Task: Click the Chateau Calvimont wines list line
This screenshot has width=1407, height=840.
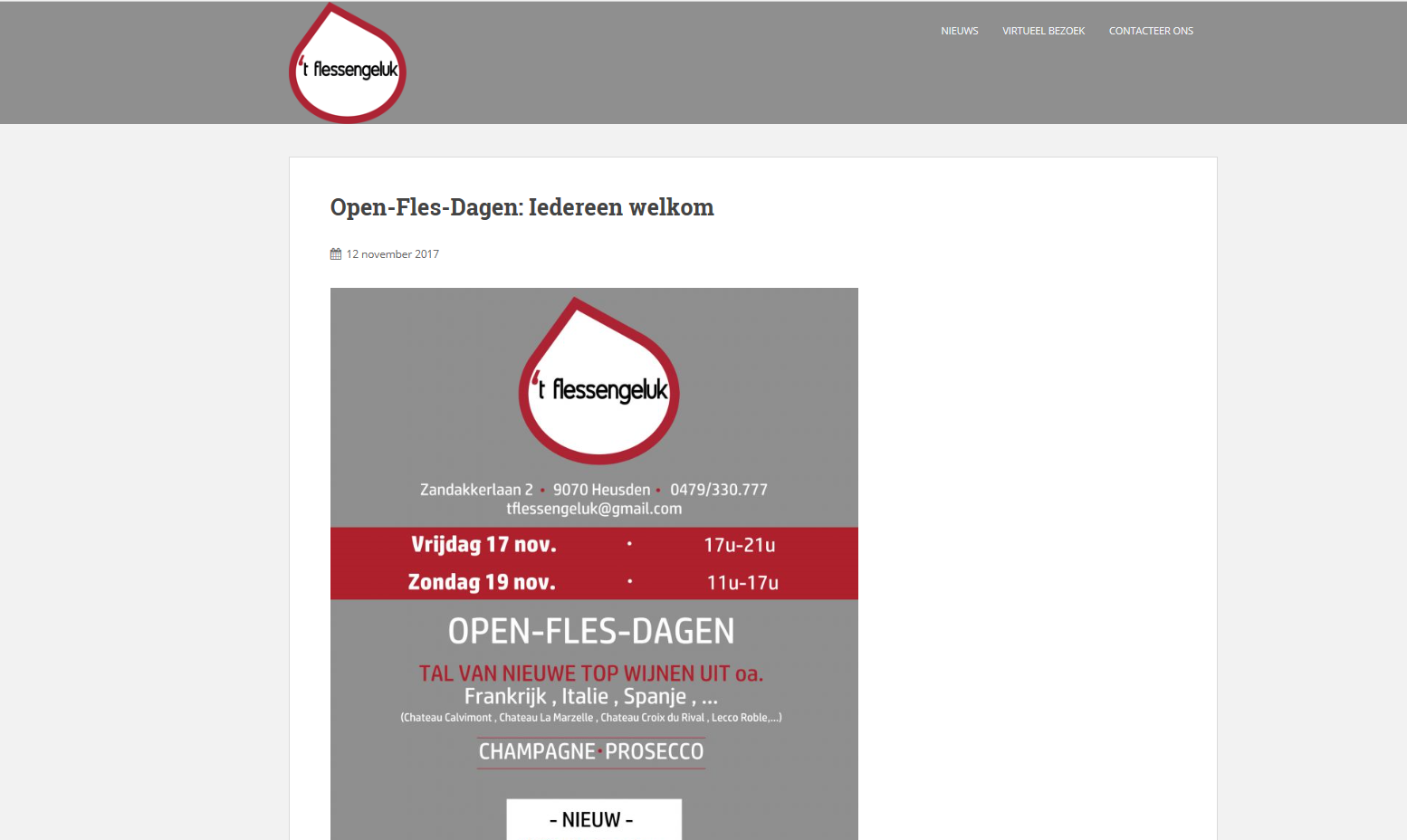Action: (x=591, y=718)
